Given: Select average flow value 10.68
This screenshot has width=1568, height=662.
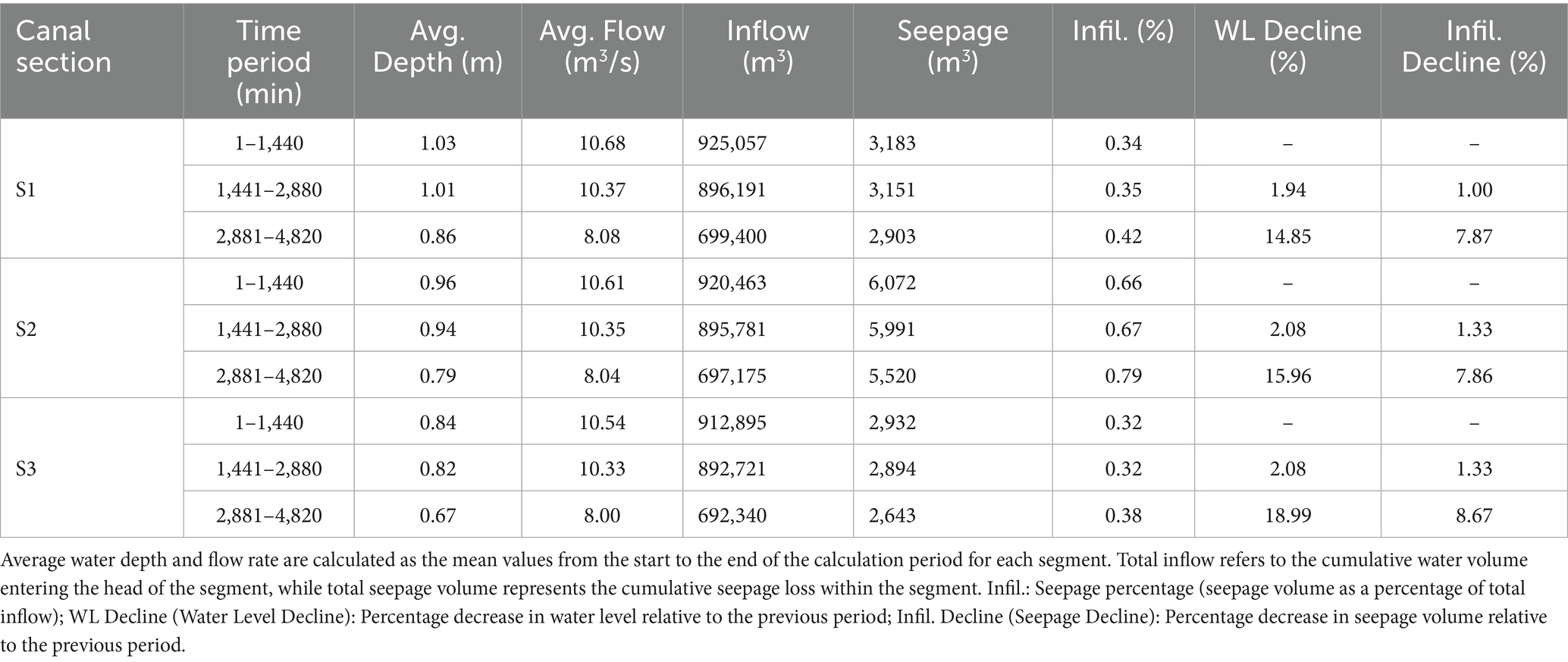Looking at the screenshot, I should point(602,143).
